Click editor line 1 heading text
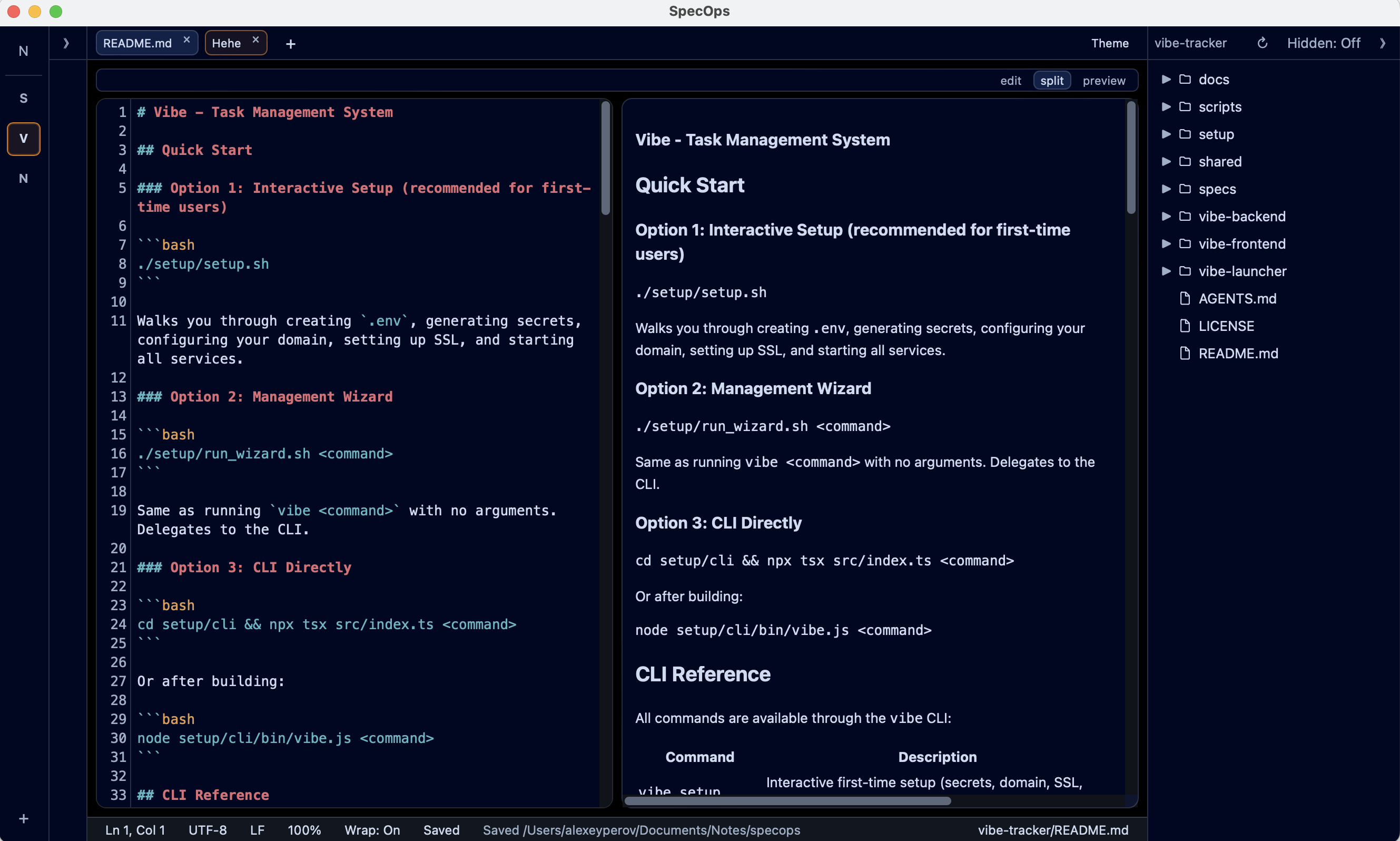The width and height of the screenshot is (1400, 841). click(x=265, y=112)
